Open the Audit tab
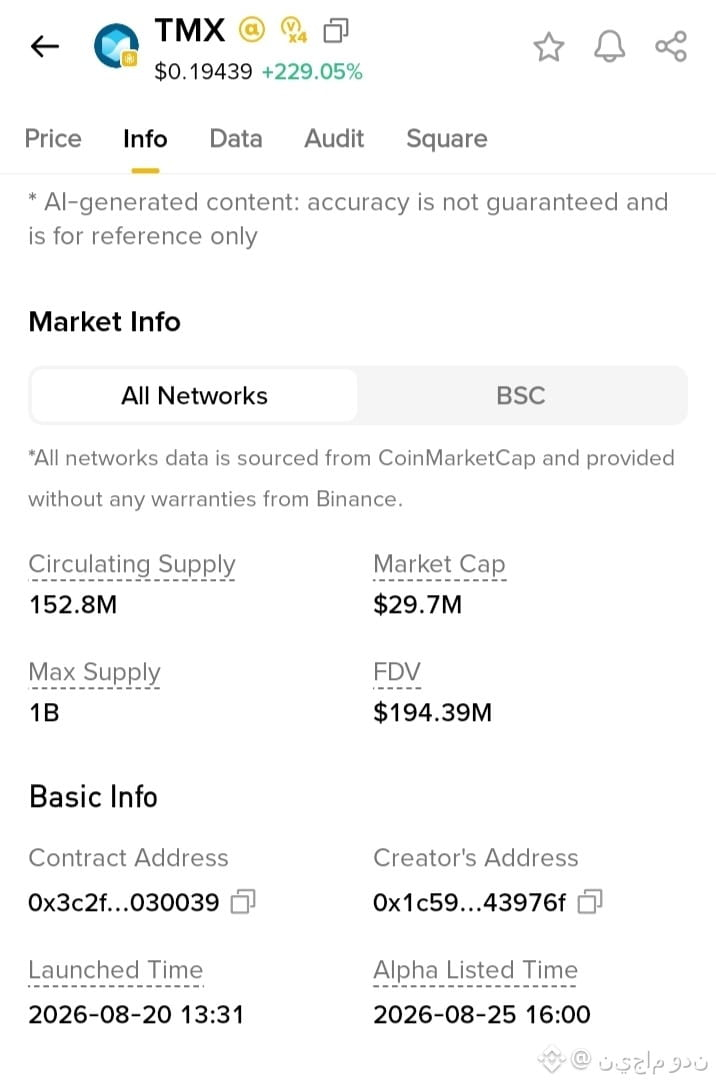This screenshot has height=1084, width=716. pos(335,138)
